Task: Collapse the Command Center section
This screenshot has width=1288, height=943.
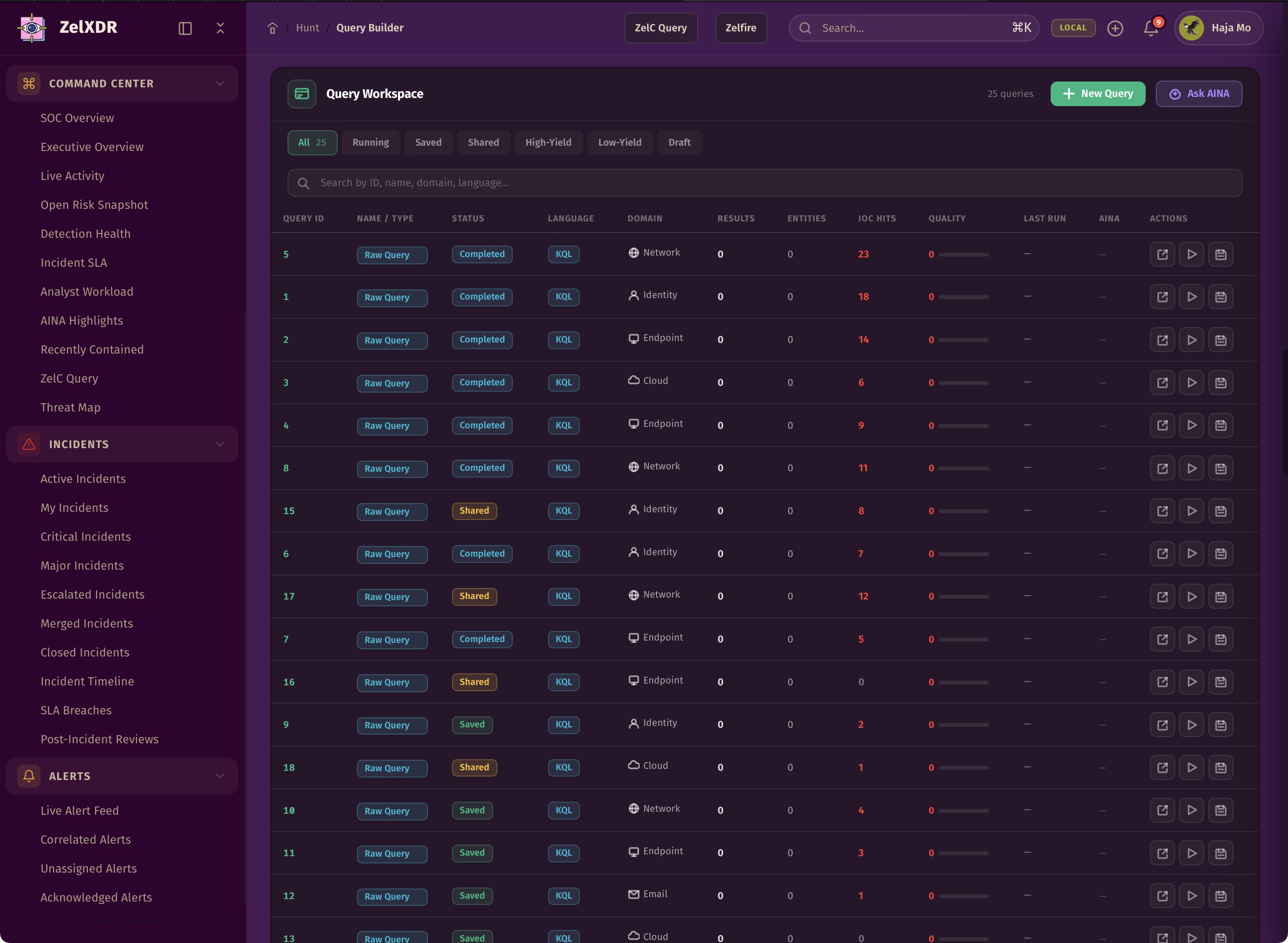Action: [x=220, y=83]
